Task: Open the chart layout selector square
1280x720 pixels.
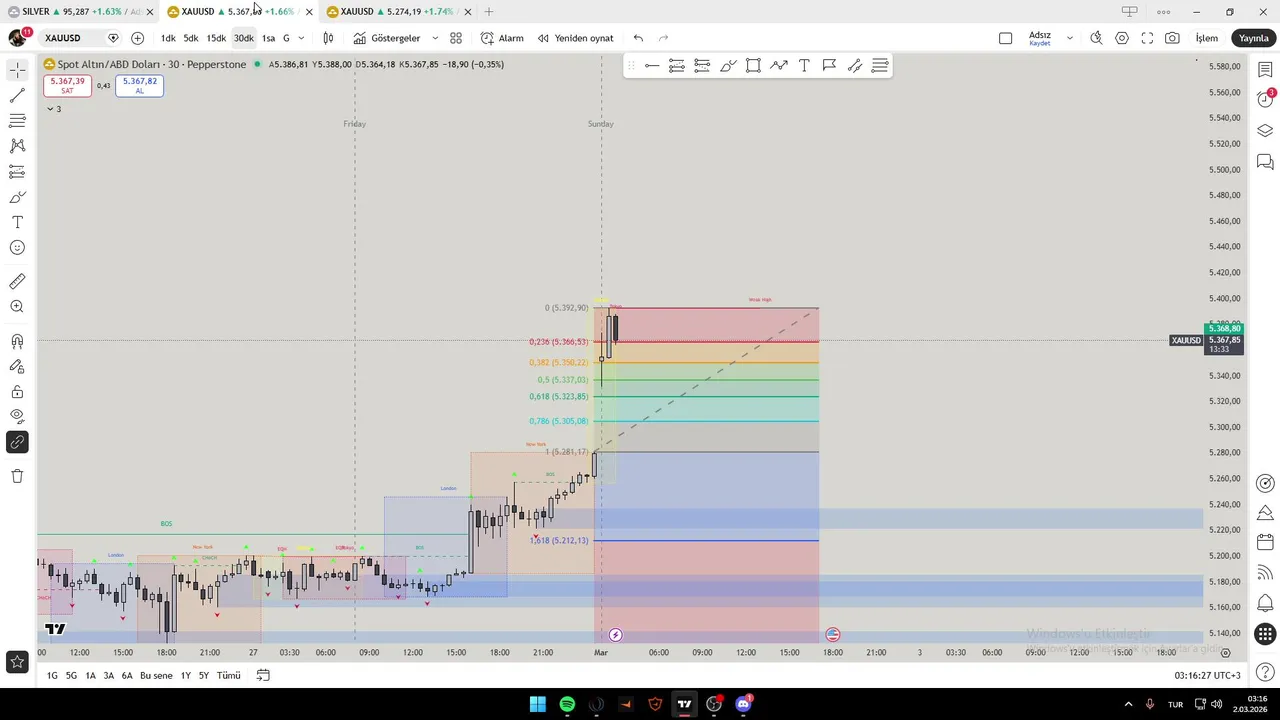Action: pos(1005,38)
